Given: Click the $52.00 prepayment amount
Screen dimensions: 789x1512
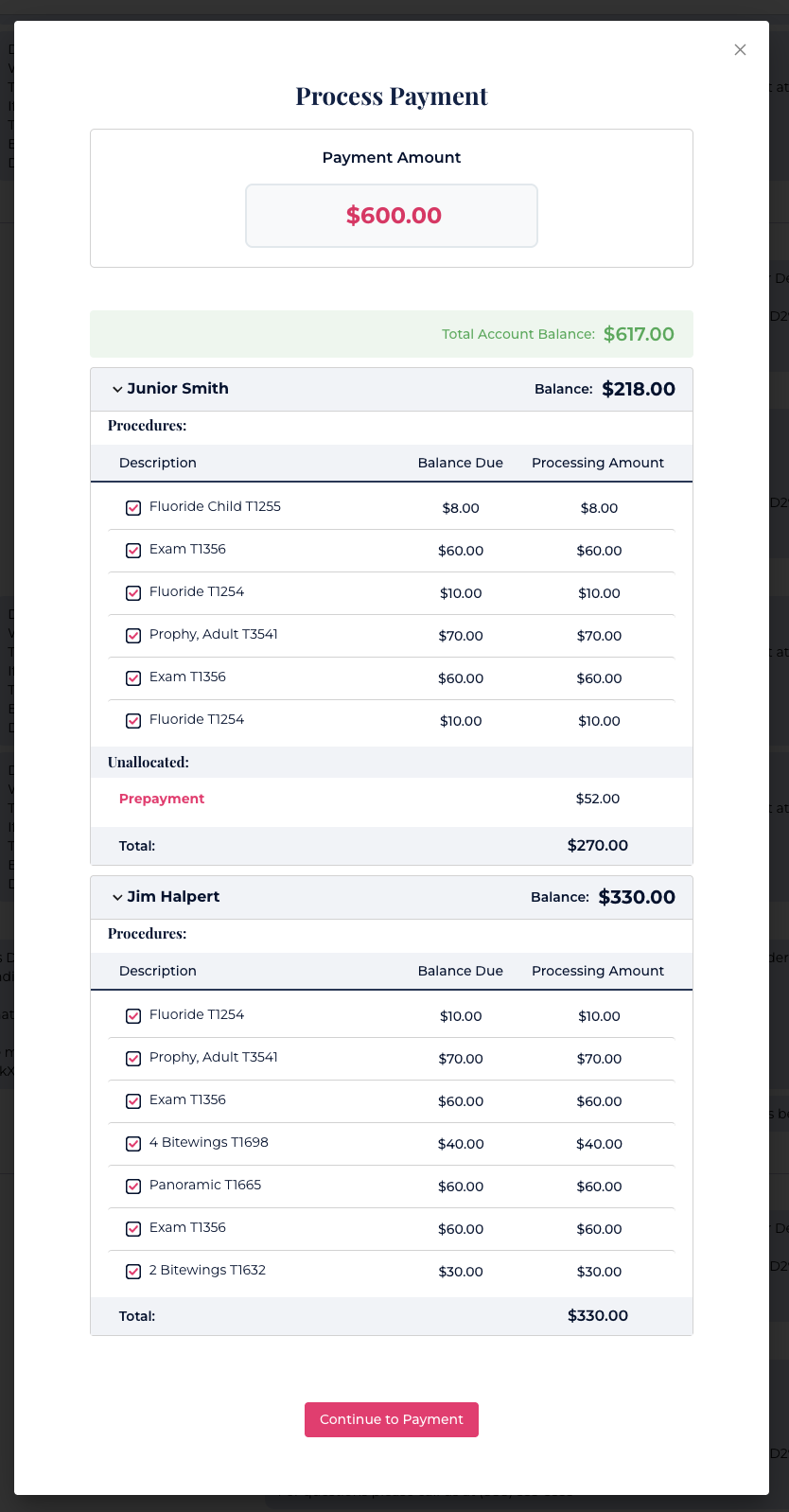Looking at the screenshot, I should coord(598,799).
